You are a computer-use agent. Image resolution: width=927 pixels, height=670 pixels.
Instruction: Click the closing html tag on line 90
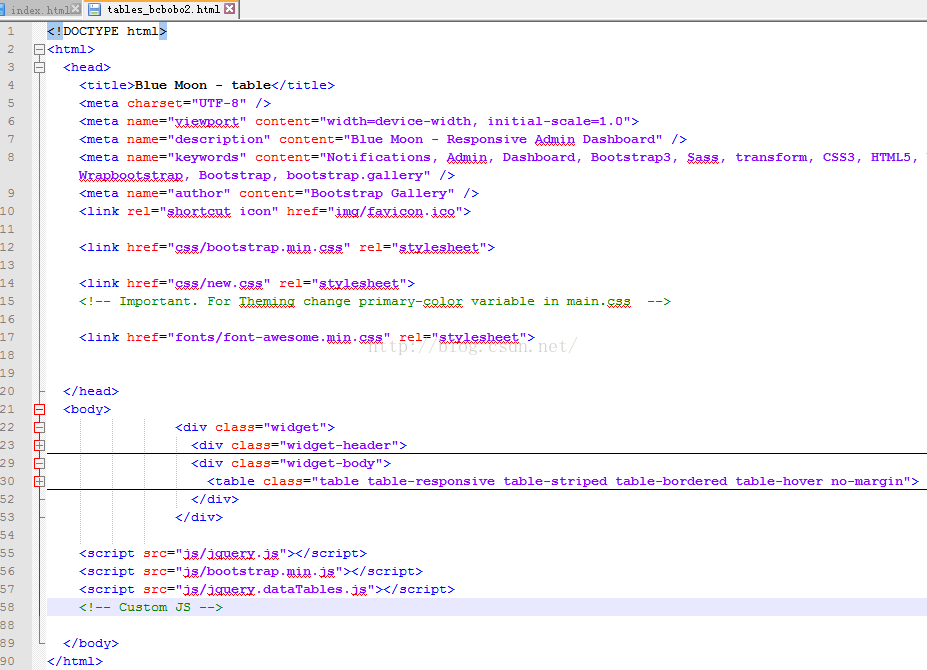point(75,661)
